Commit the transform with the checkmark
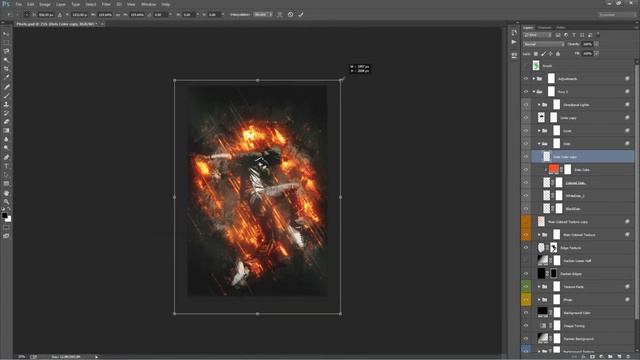This screenshot has width=640, height=360. tap(301, 15)
